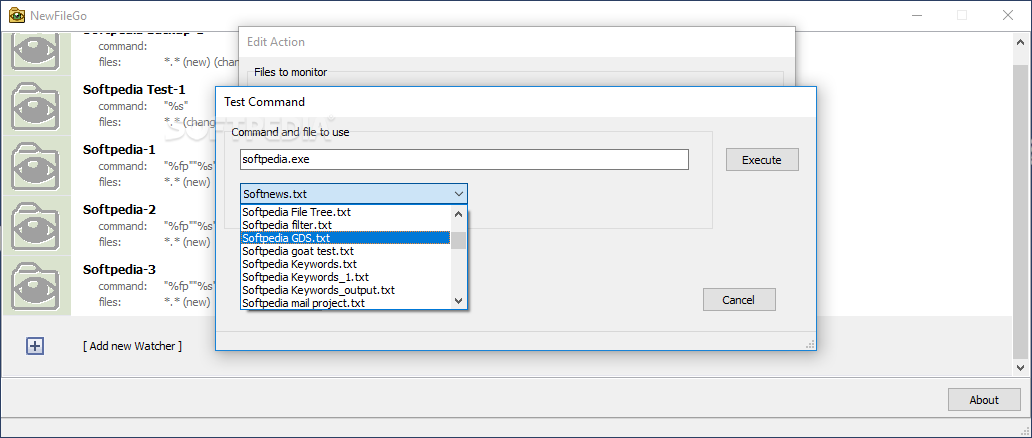Viewport: 1032px width, 438px height.
Task: Click the Softpedia-2 watcher title
Action: tap(119, 209)
